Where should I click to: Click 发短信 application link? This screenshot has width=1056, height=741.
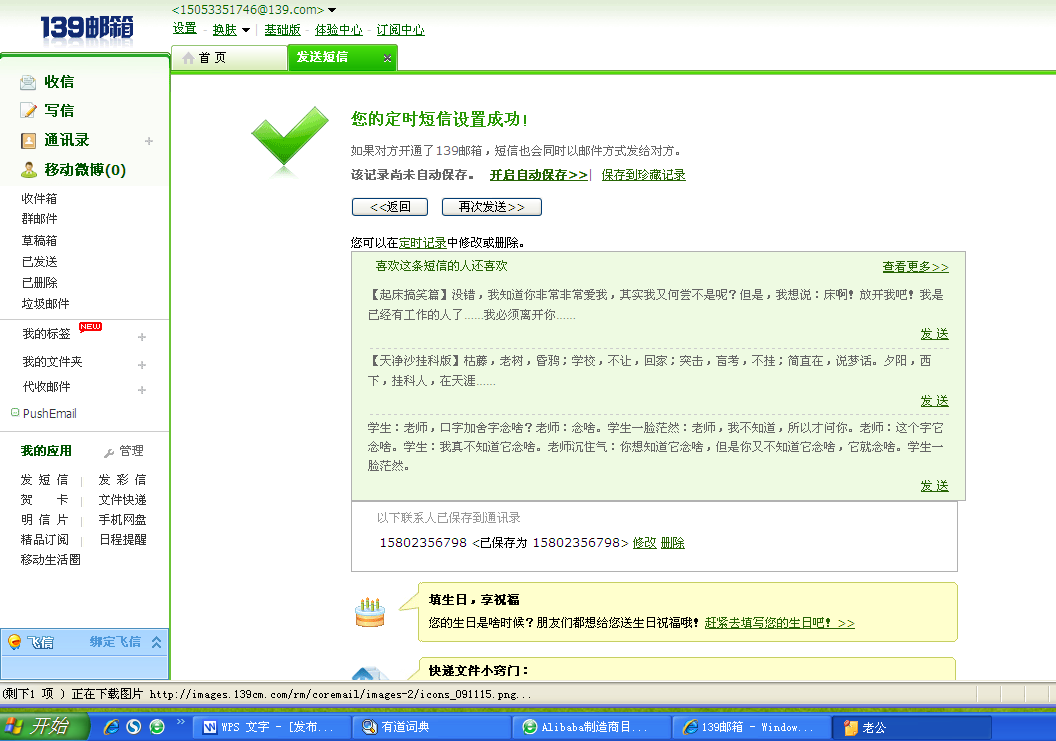point(44,480)
